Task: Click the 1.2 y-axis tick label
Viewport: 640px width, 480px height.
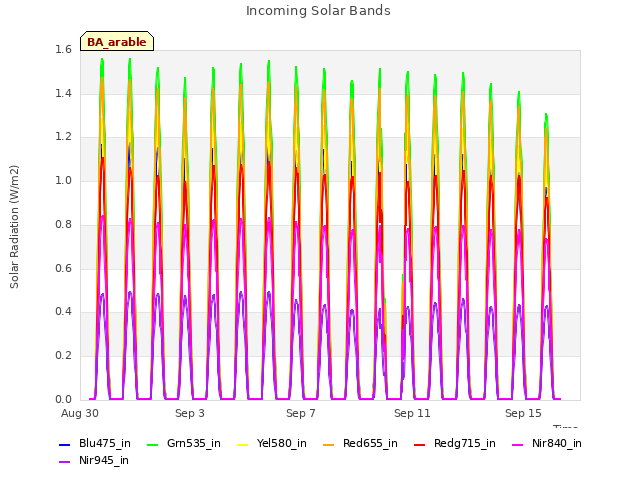Action: 63,137
